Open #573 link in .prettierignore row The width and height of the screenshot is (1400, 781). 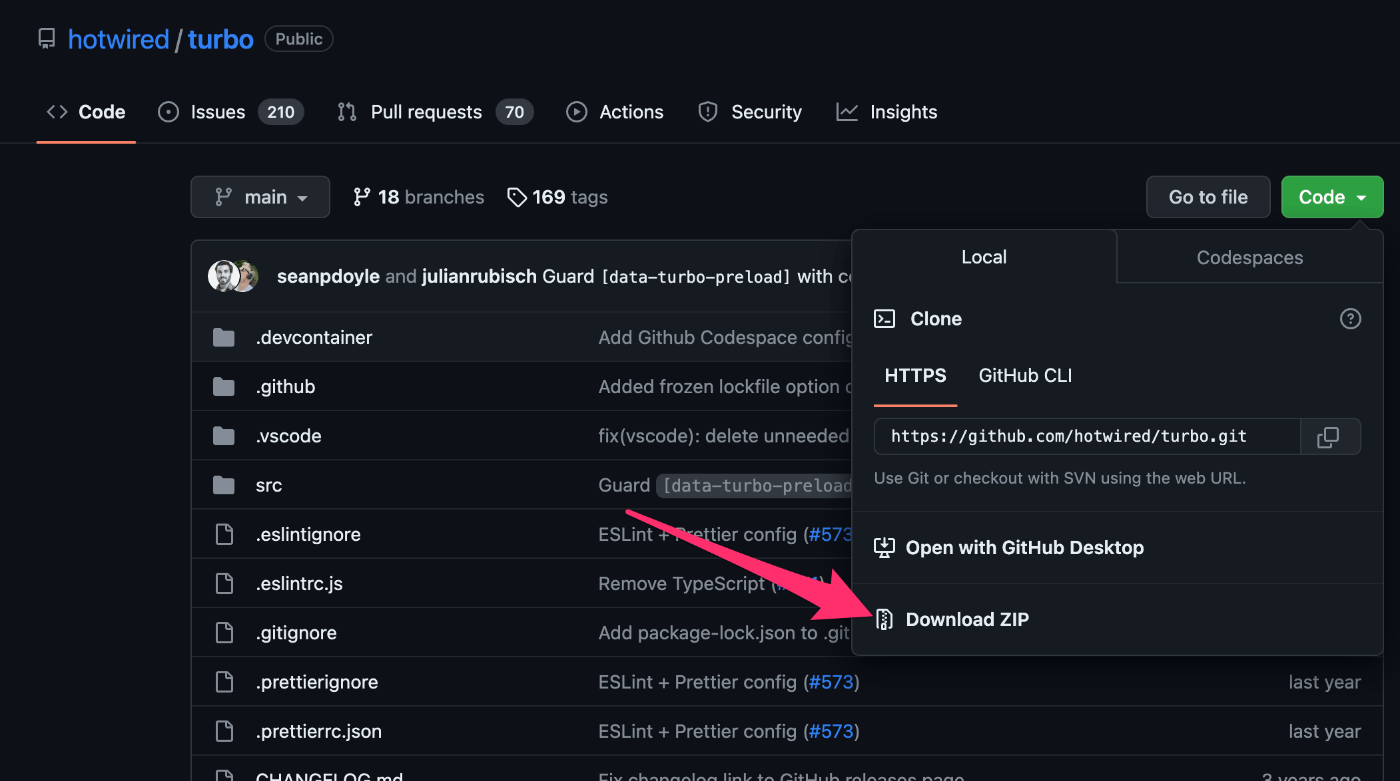click(831, 682)
